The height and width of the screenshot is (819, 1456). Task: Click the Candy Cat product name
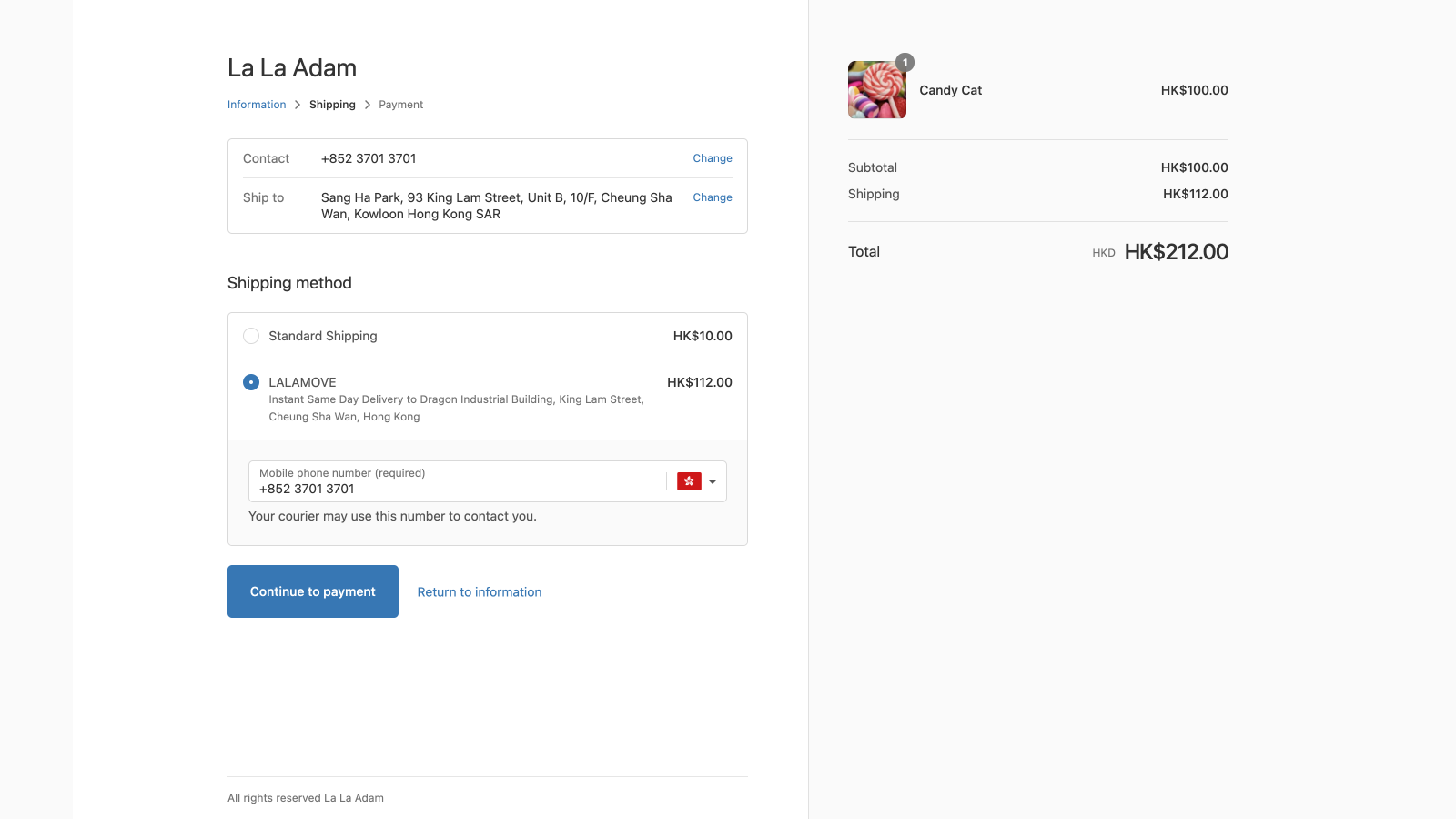coord(950,90)
